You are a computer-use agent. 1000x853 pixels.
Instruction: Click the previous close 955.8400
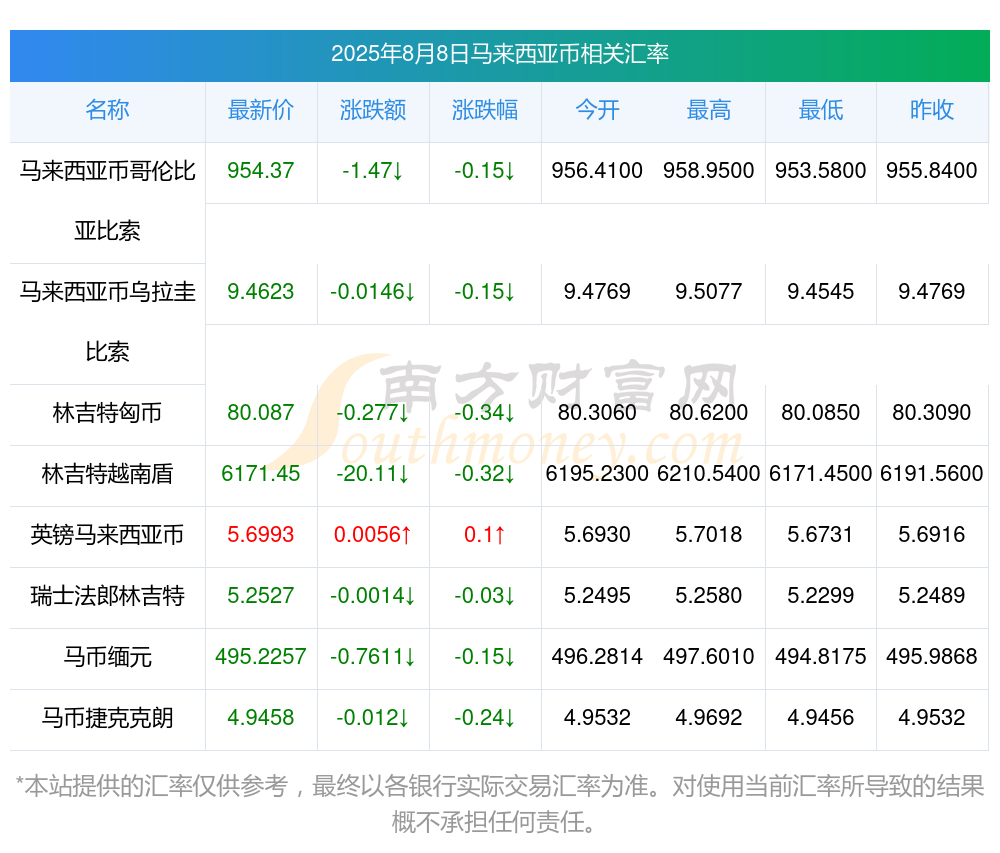pyautogui.click(x=932, y=171)
